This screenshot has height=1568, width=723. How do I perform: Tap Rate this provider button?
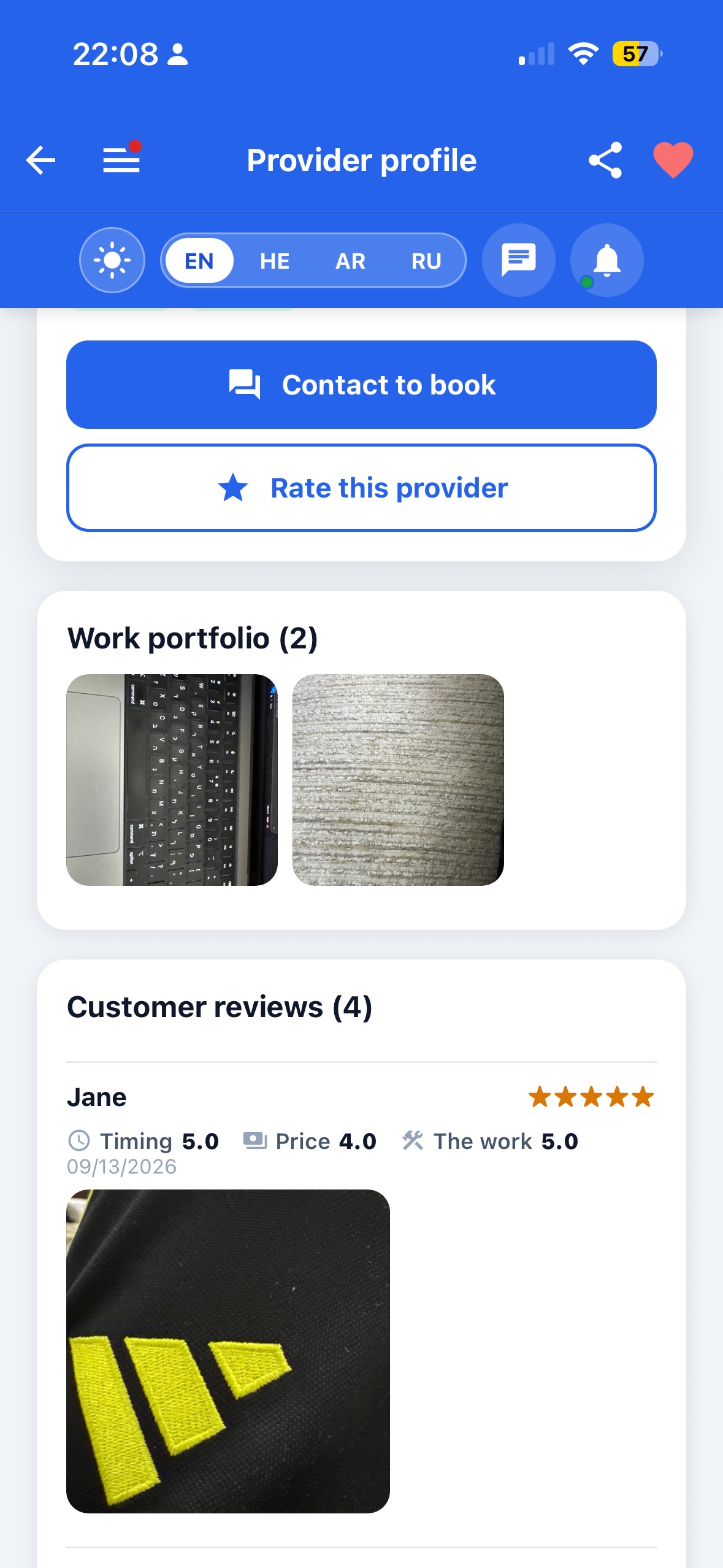point(361,488)
